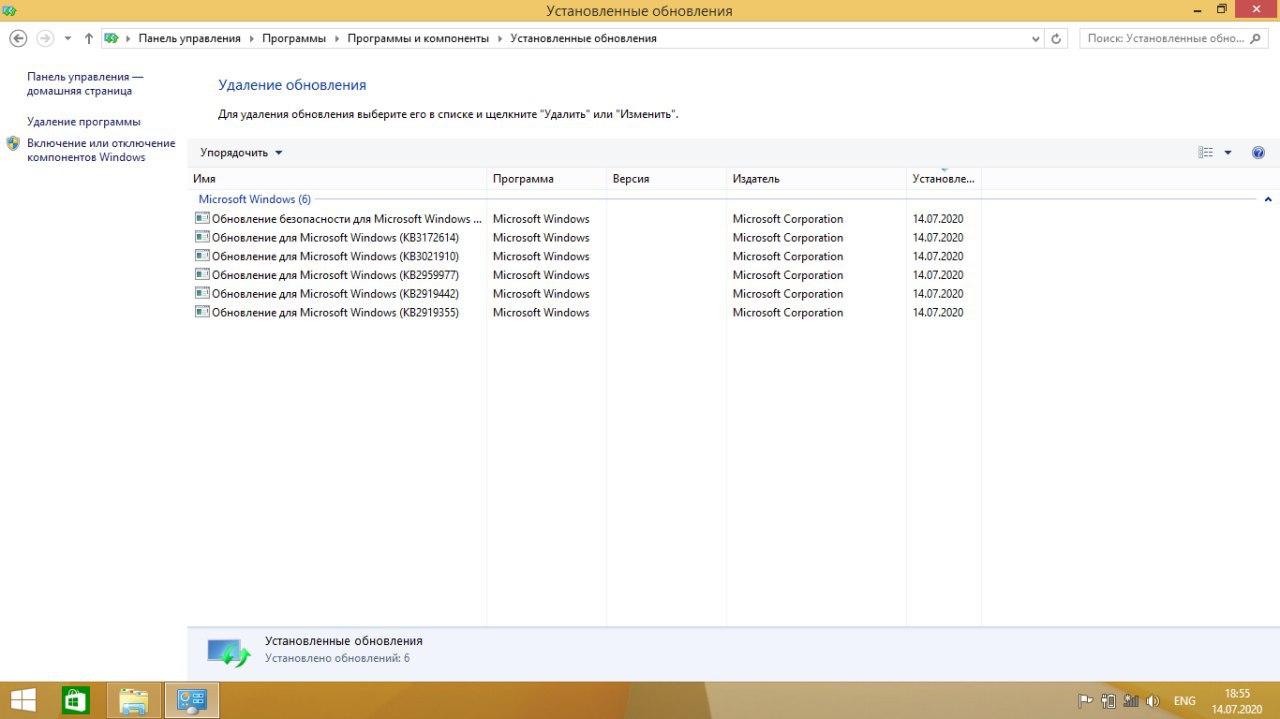The width and height of the screenshot is (1280, 719).
Task: Open the Windows Start button
Action: click(23, 700)
